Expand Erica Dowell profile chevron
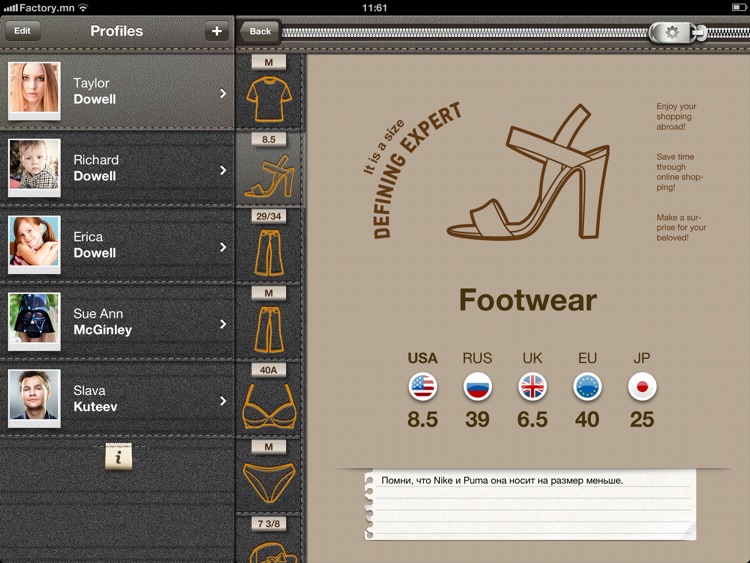Image resolution: width=750 pixels, height=563 pixels. tap(223, 247)
